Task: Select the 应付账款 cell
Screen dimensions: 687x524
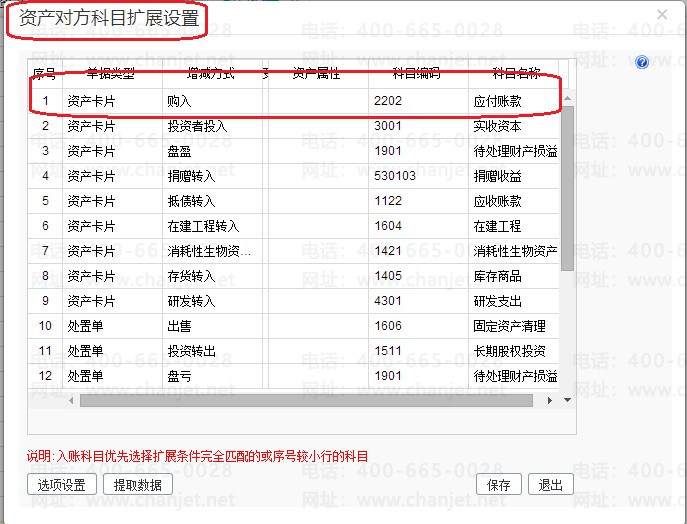Action: pyautogui.click(x=513, y=101)
